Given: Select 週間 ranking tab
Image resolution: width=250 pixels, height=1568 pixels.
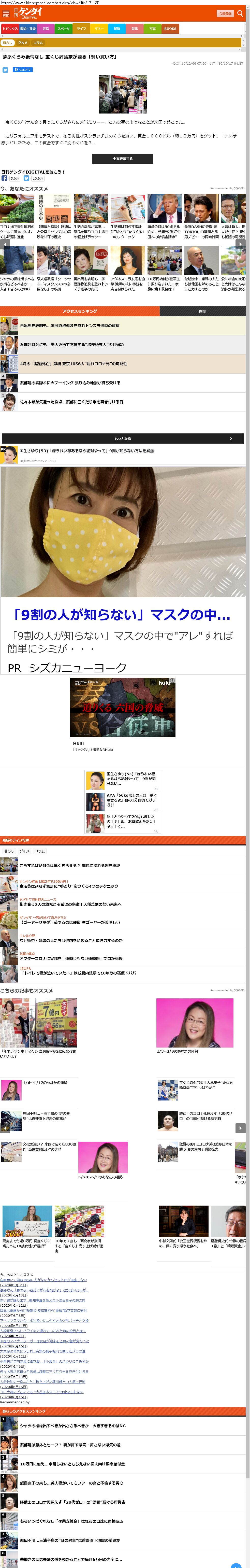Looking at the screenshot, I should [x=202, y=311].
